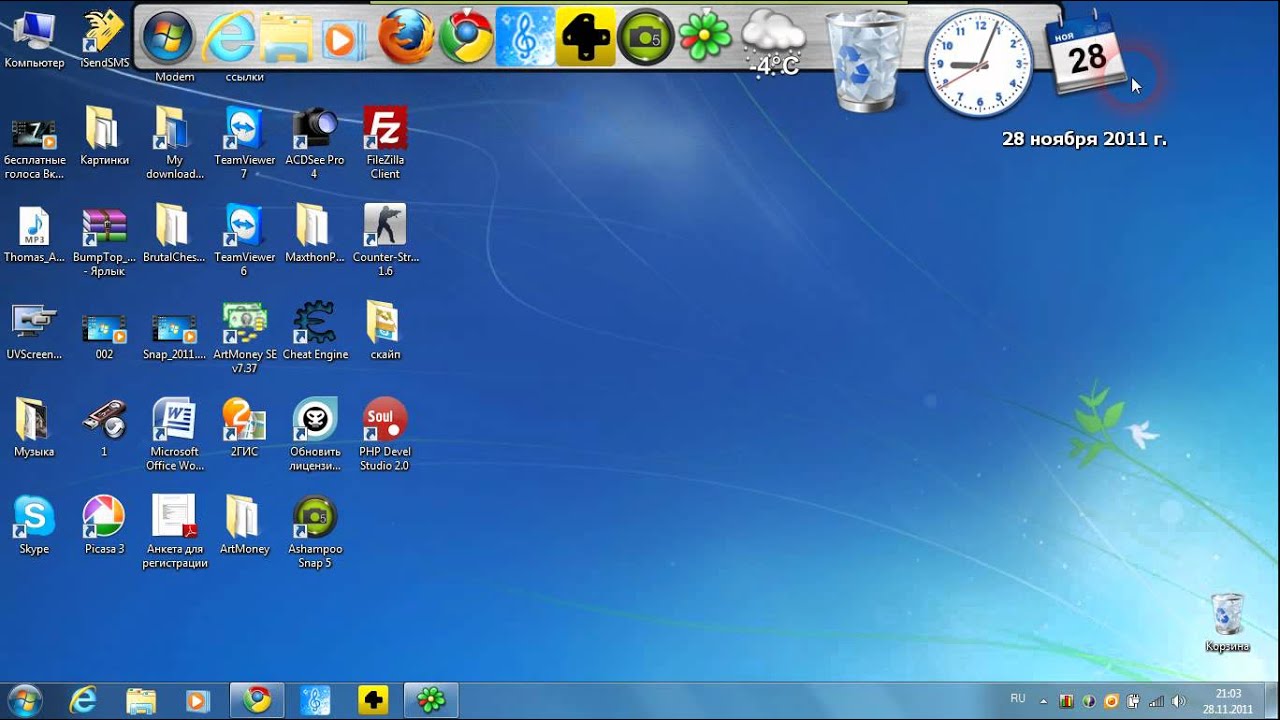Launch Firefox from the top dock
The width and height of the screenshot is (1280, 720).
[406, 37]
